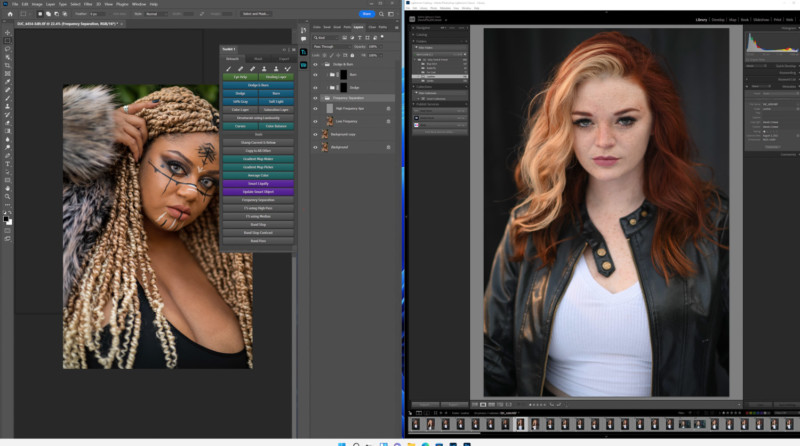
Task: Select the Clone Stamp tool
Action: pos(7,106)
